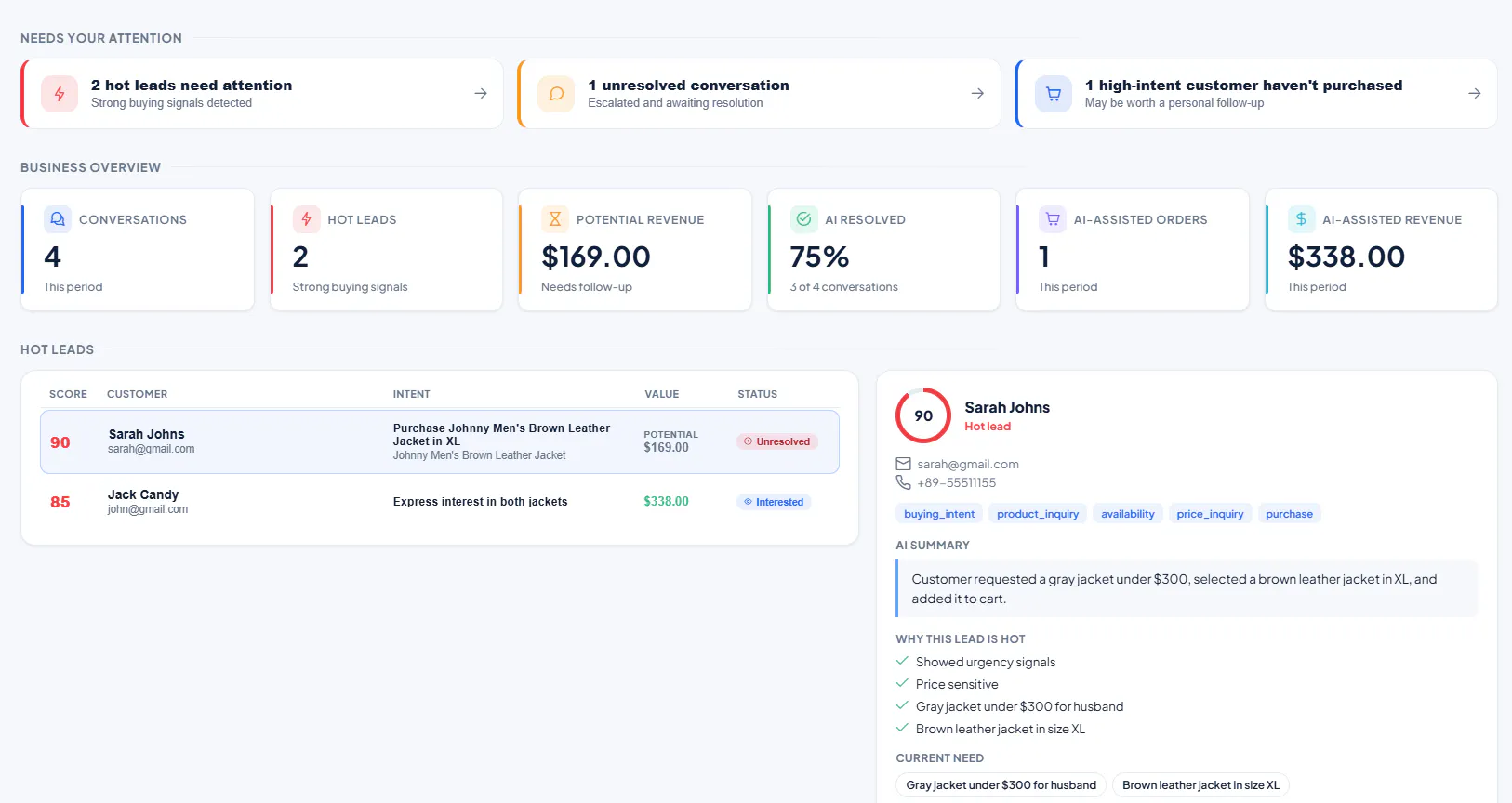This screenshot has height=803, width=1512.
Task: Click the VALUE column header
Action: click(x=662, y=394)
